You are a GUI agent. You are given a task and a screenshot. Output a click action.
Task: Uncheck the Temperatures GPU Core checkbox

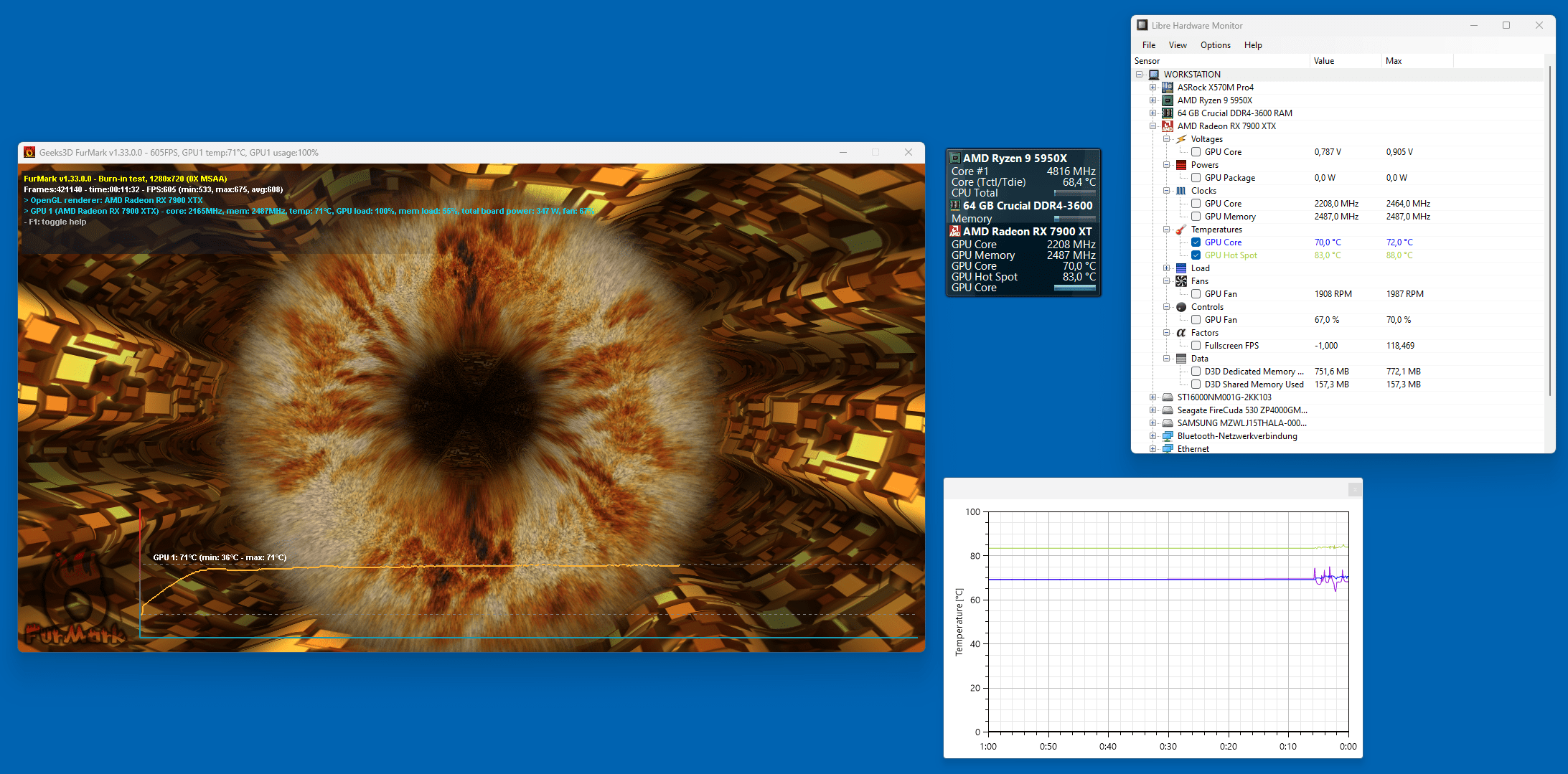pyautogui.click(x=1196, y=242)
